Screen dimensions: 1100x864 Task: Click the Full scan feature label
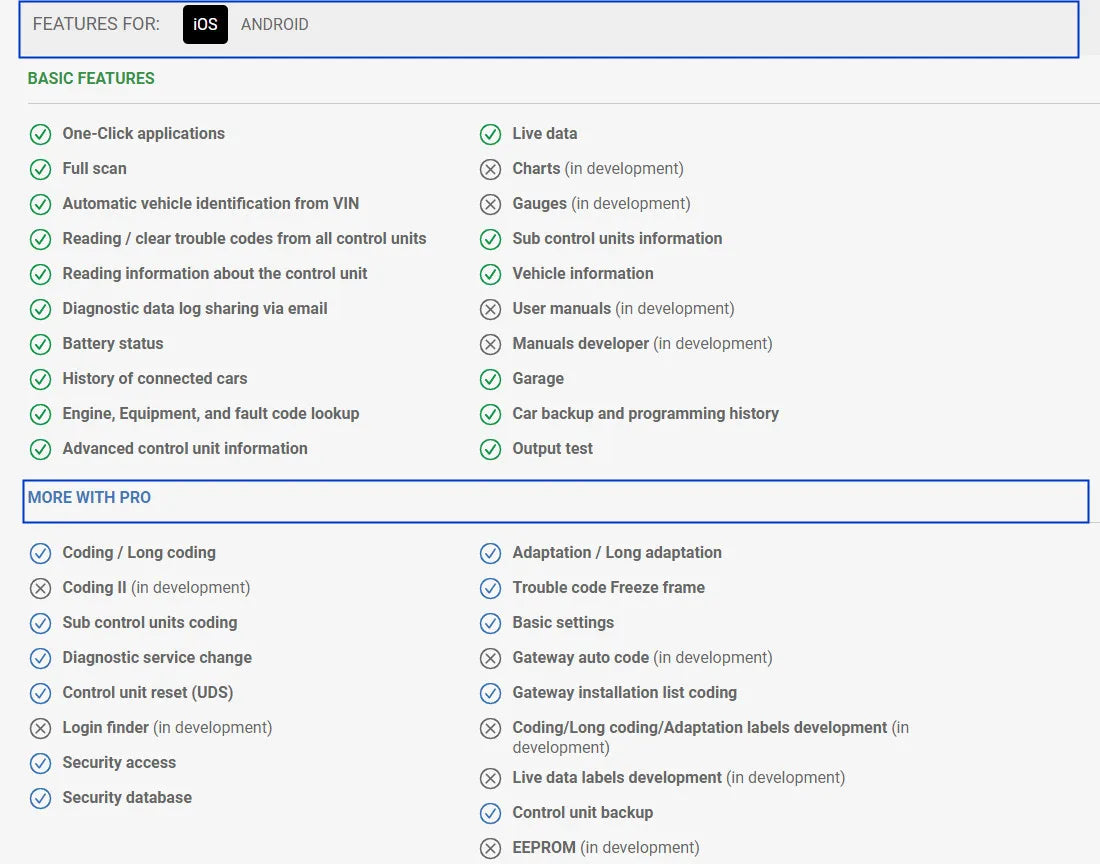tap(94, 168)
